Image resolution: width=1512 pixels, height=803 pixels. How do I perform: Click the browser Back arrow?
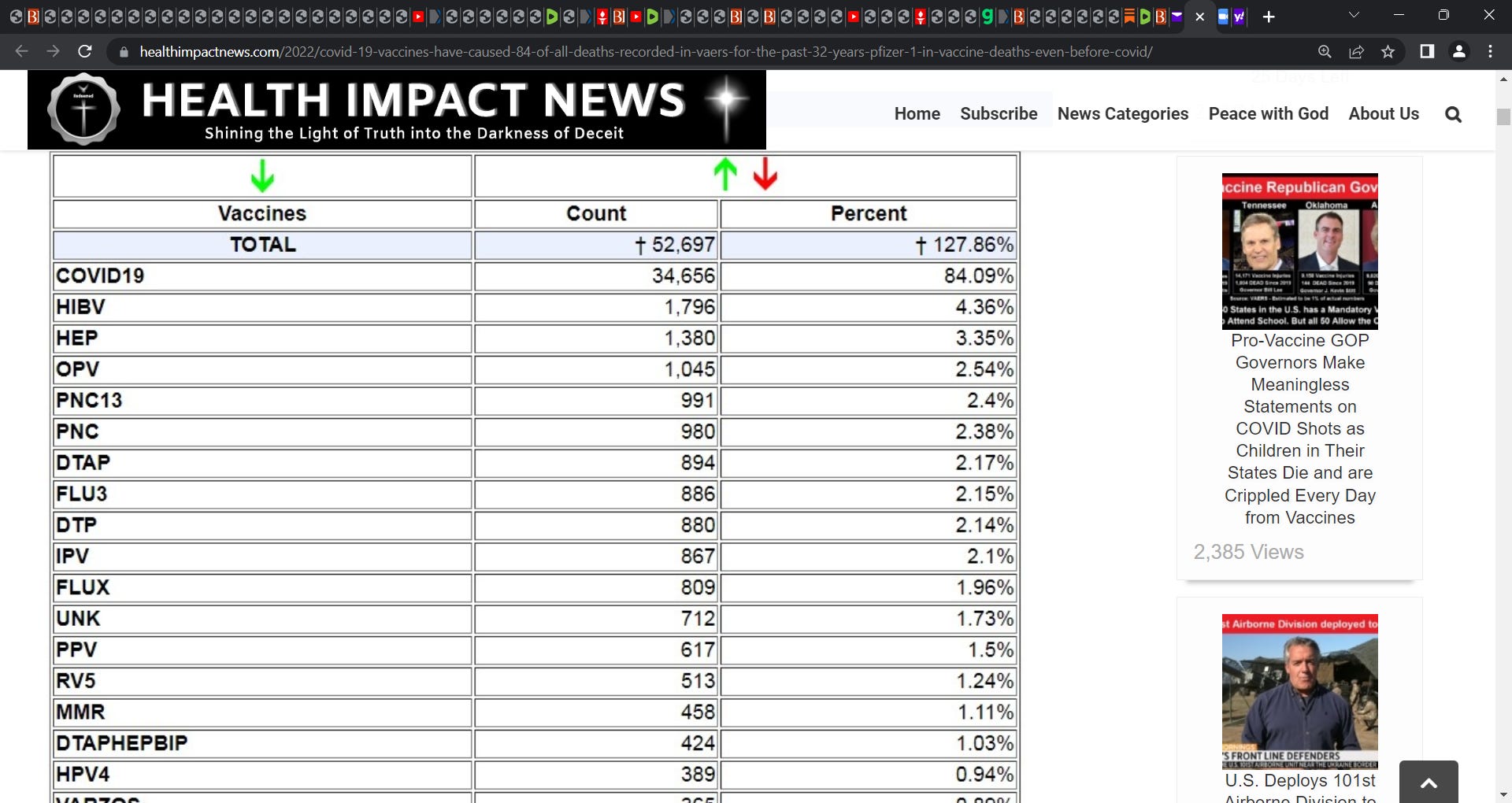tap(21, 52)
